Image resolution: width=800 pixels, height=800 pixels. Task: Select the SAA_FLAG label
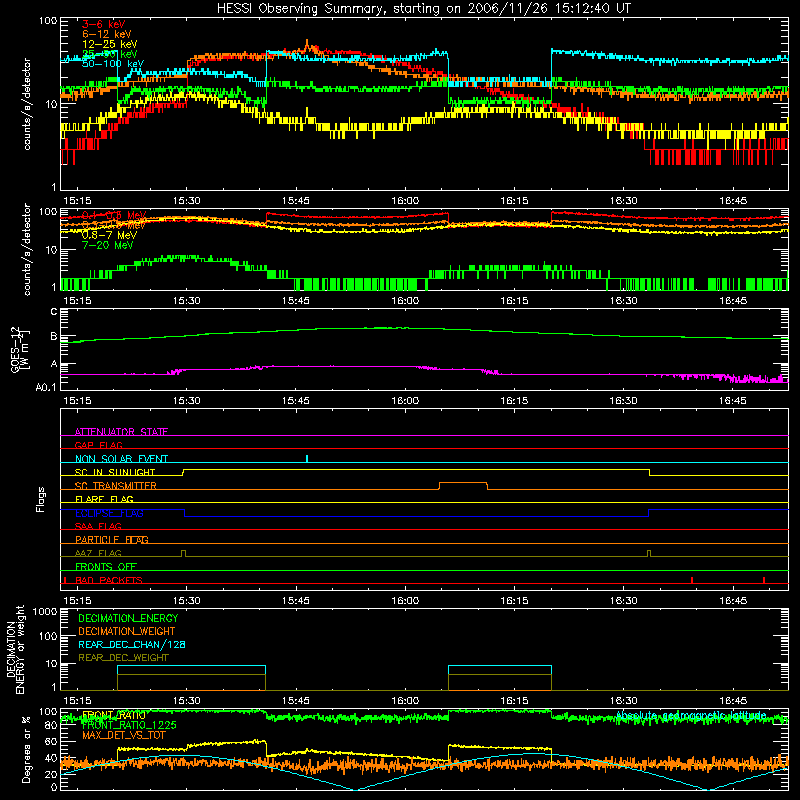(98, 526)
